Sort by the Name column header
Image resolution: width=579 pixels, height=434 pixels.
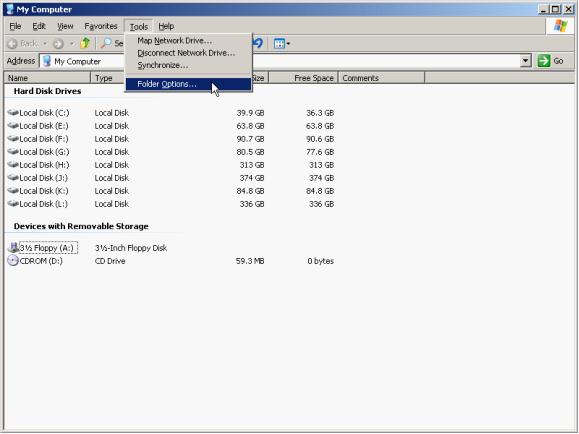(x=47, y=78)
